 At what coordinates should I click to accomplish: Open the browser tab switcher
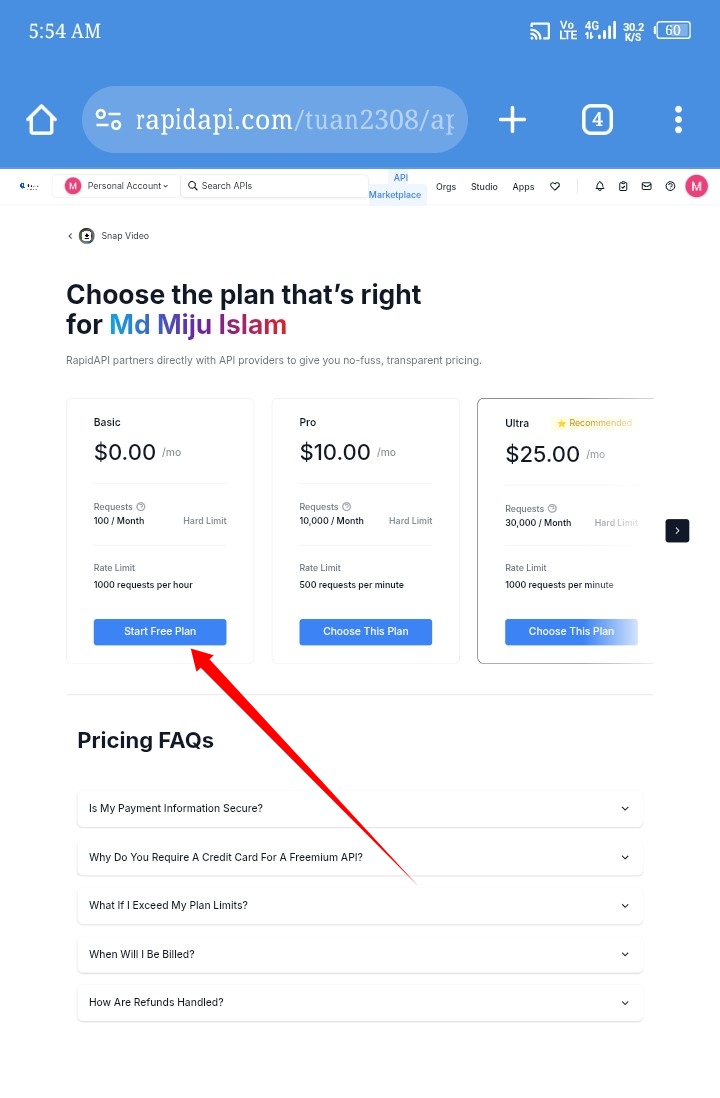[597, 121]
